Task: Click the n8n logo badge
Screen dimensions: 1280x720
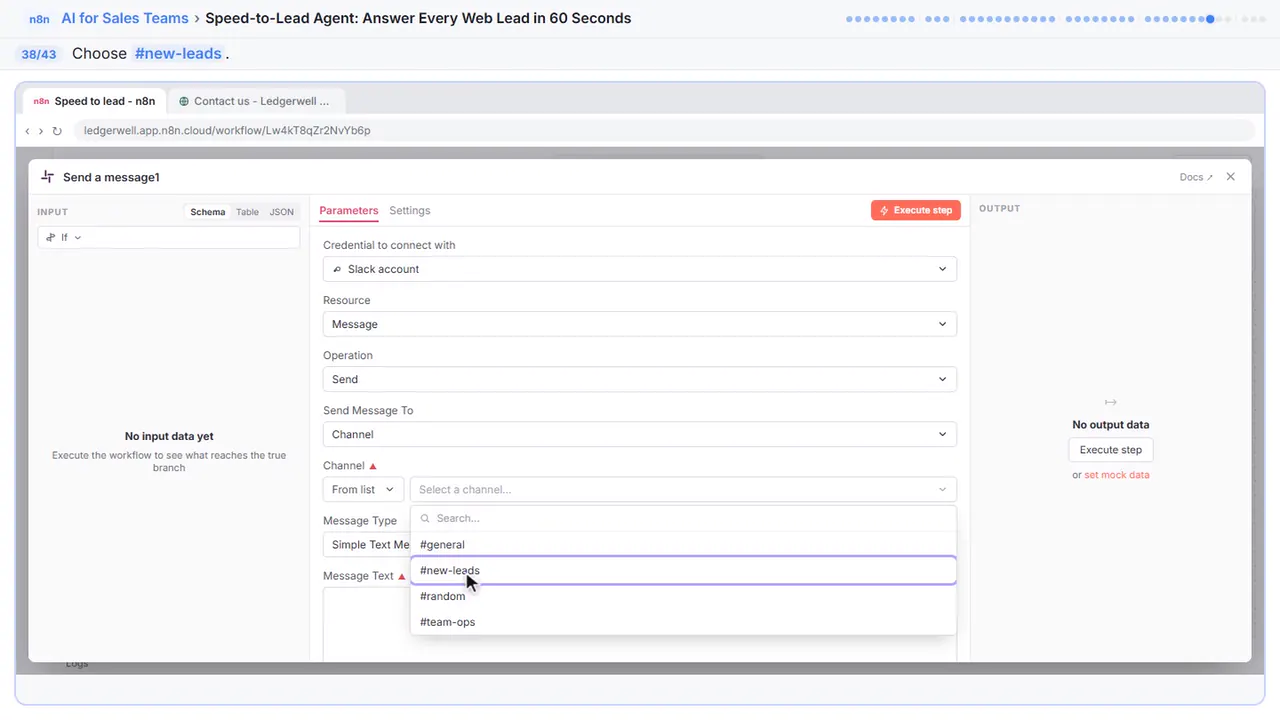Action: tap(39, 19)
